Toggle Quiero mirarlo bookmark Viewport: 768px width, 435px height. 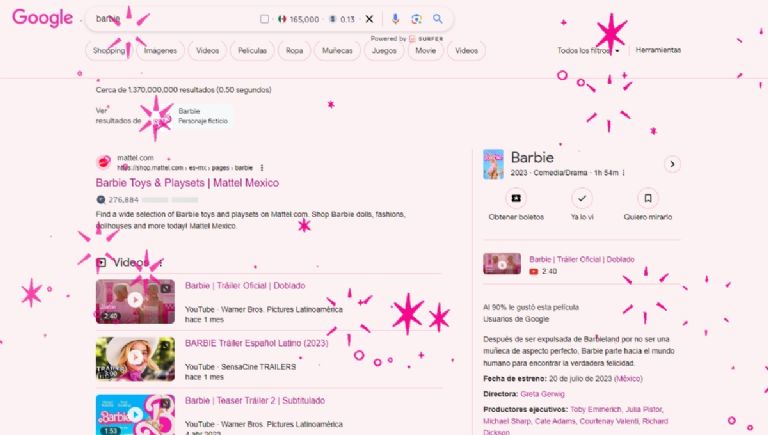[648, 198]
